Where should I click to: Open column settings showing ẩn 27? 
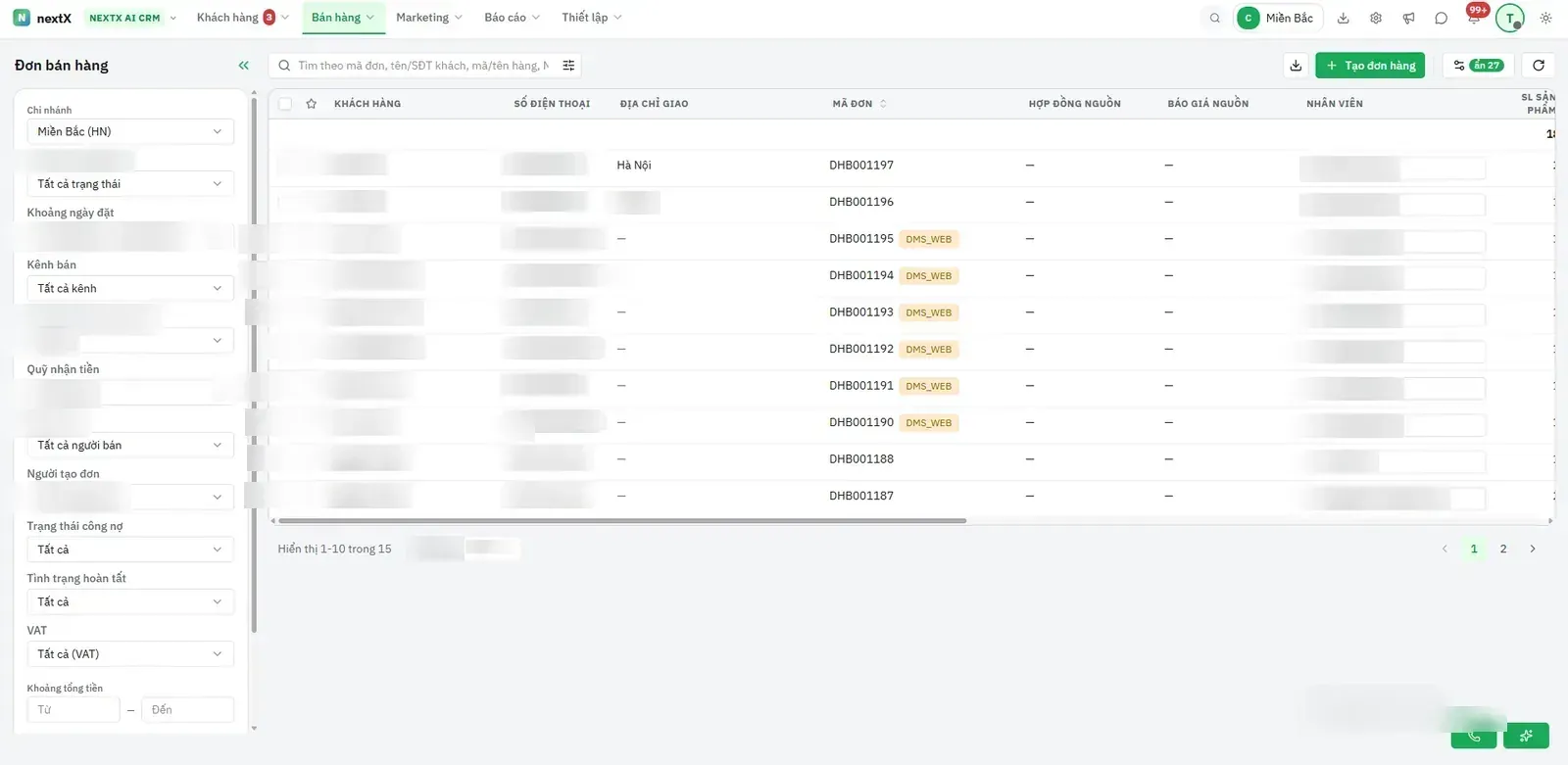1479,66
